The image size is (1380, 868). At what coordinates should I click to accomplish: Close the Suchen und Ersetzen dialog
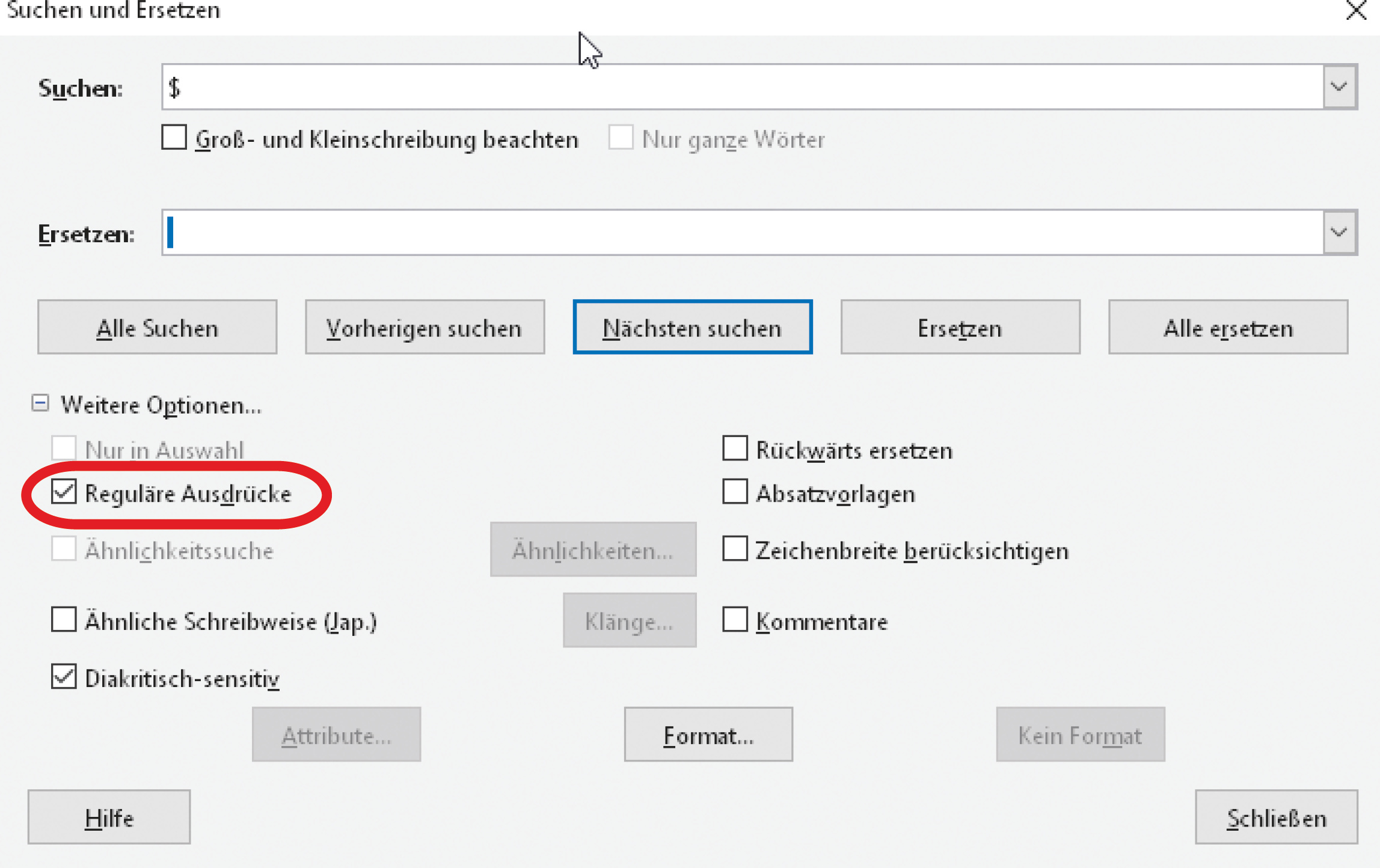1357,10
